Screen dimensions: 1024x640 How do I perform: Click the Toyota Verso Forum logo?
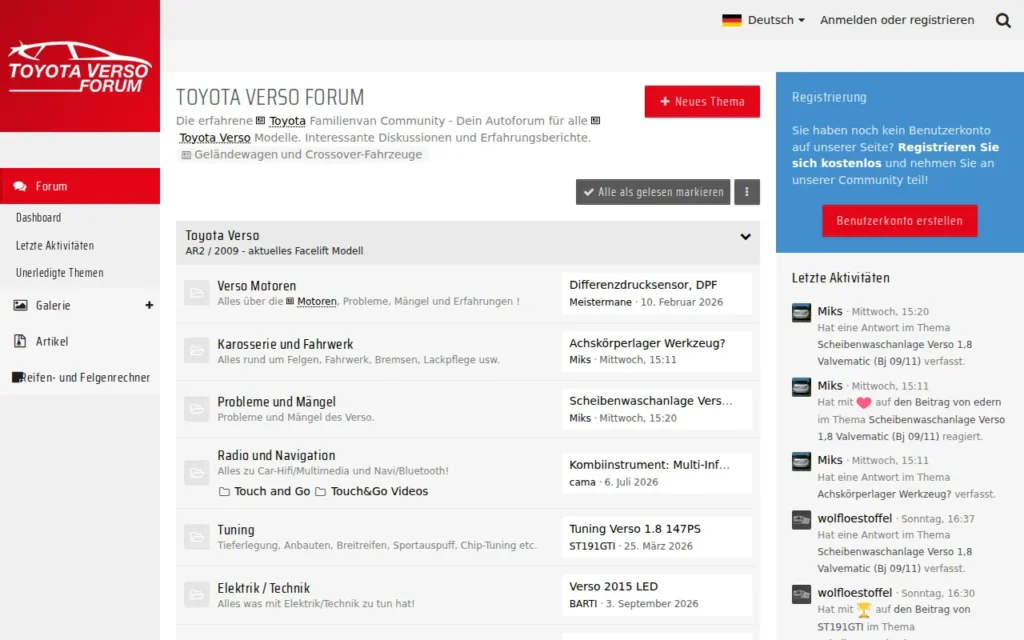click(x=80, y=67)
